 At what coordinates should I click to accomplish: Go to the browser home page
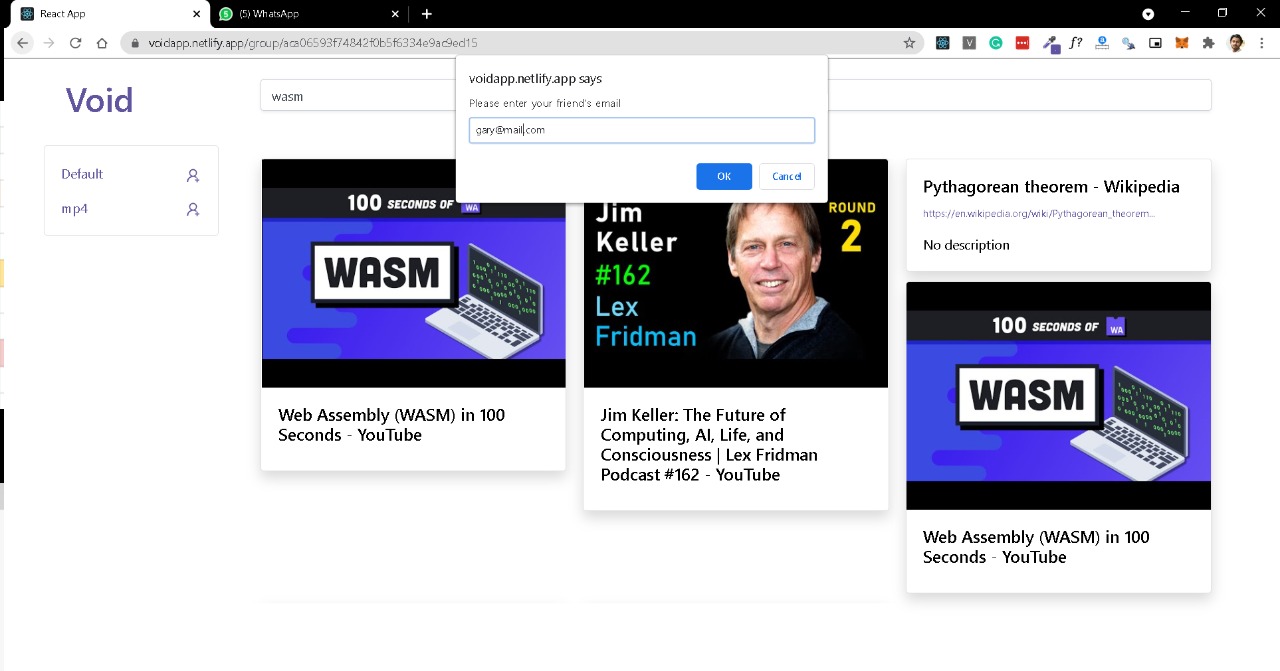click(102, 43)
